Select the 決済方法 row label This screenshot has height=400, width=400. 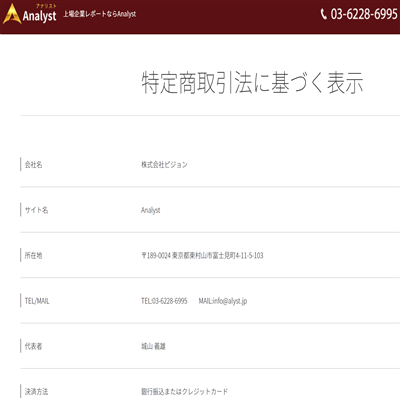point(36,391)
